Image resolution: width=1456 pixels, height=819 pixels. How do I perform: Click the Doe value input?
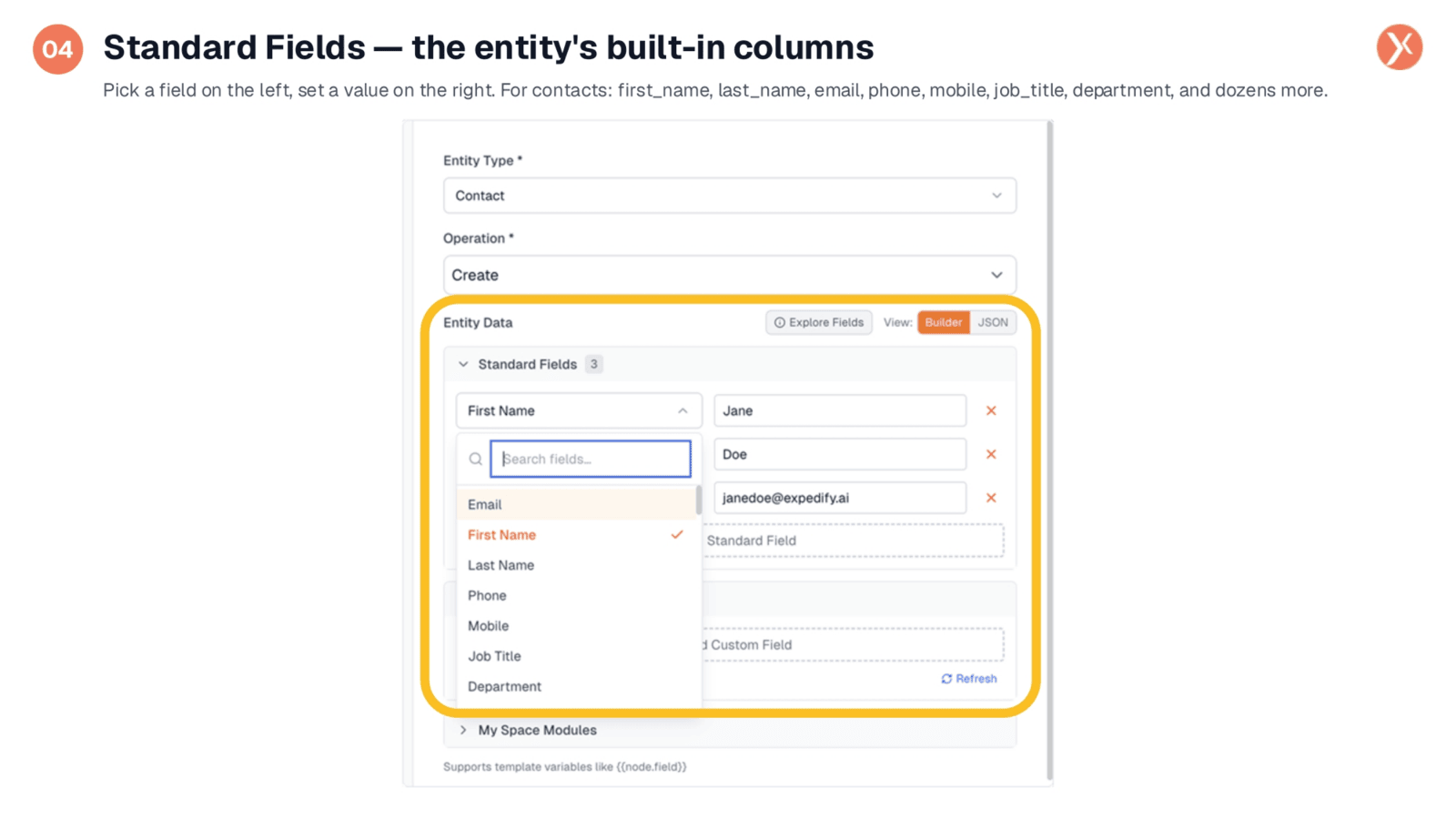(x=840, y=454)
